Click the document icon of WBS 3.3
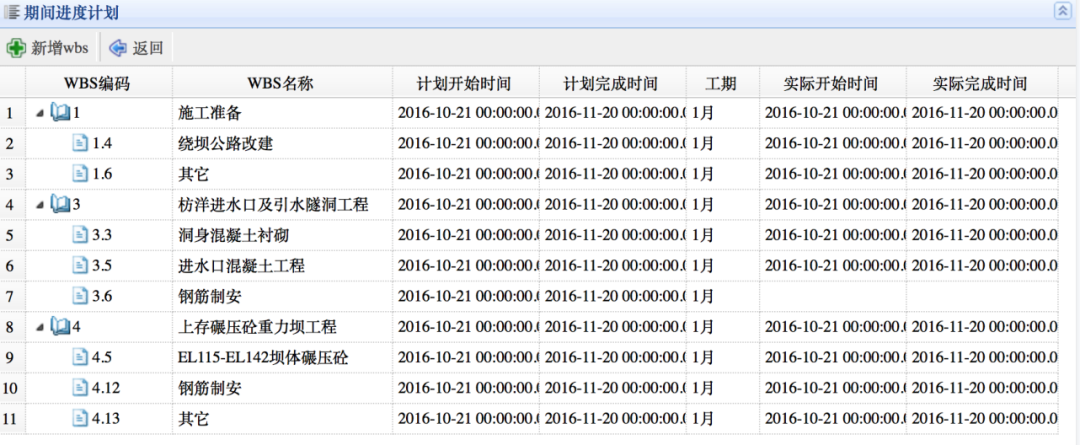This screenshot has height=445, width=1080. tap(81, 234)
